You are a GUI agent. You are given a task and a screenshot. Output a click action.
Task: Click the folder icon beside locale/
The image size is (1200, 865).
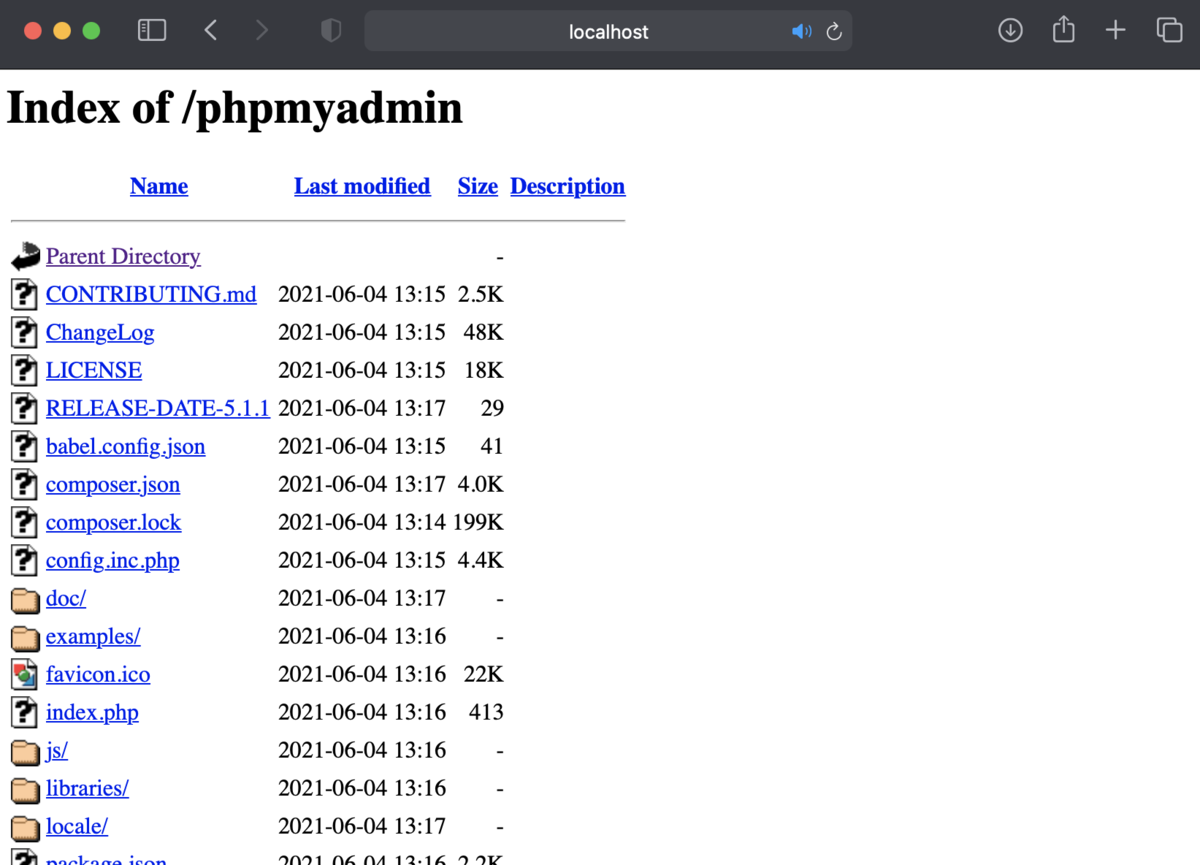(25, 827)
